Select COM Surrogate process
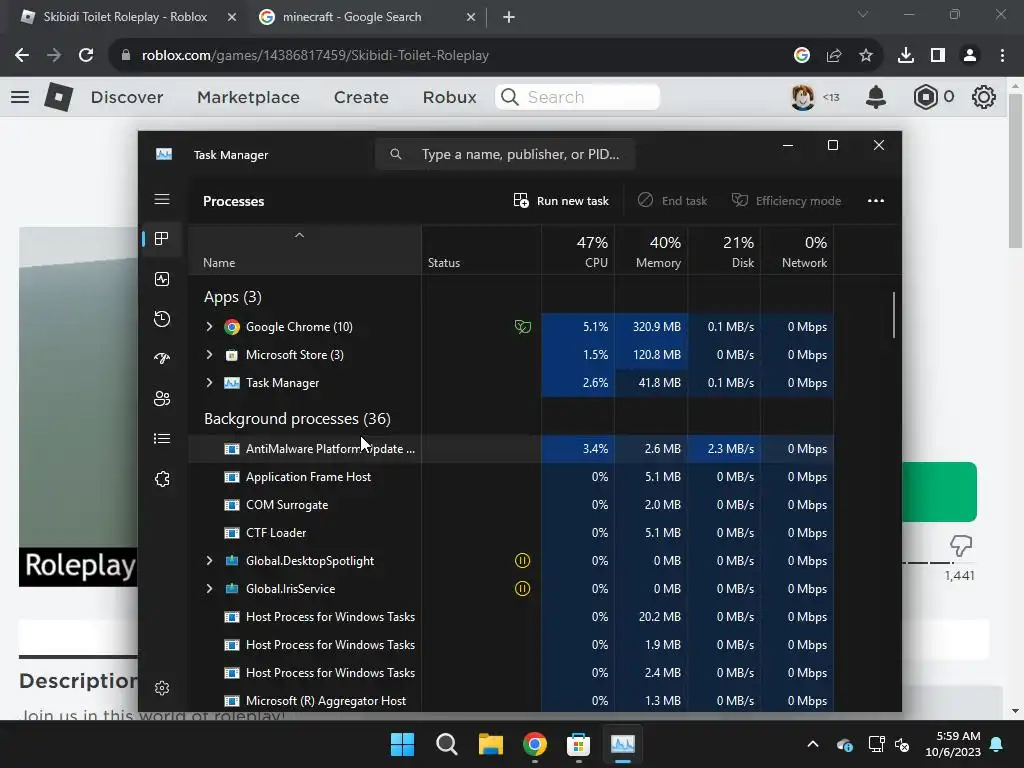Screen dimensions: 1024x768 pos(511,505)
